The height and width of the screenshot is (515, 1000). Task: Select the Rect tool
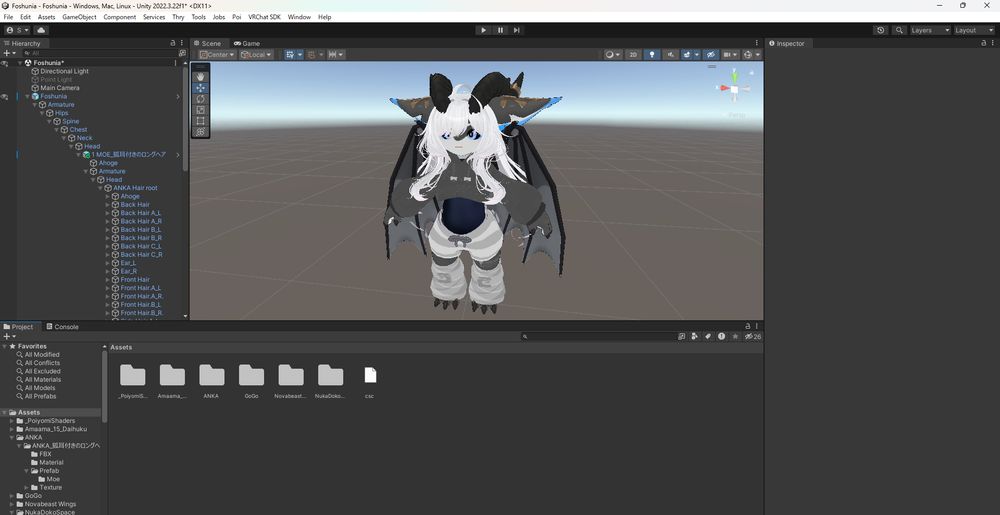(x=200, y=120)
